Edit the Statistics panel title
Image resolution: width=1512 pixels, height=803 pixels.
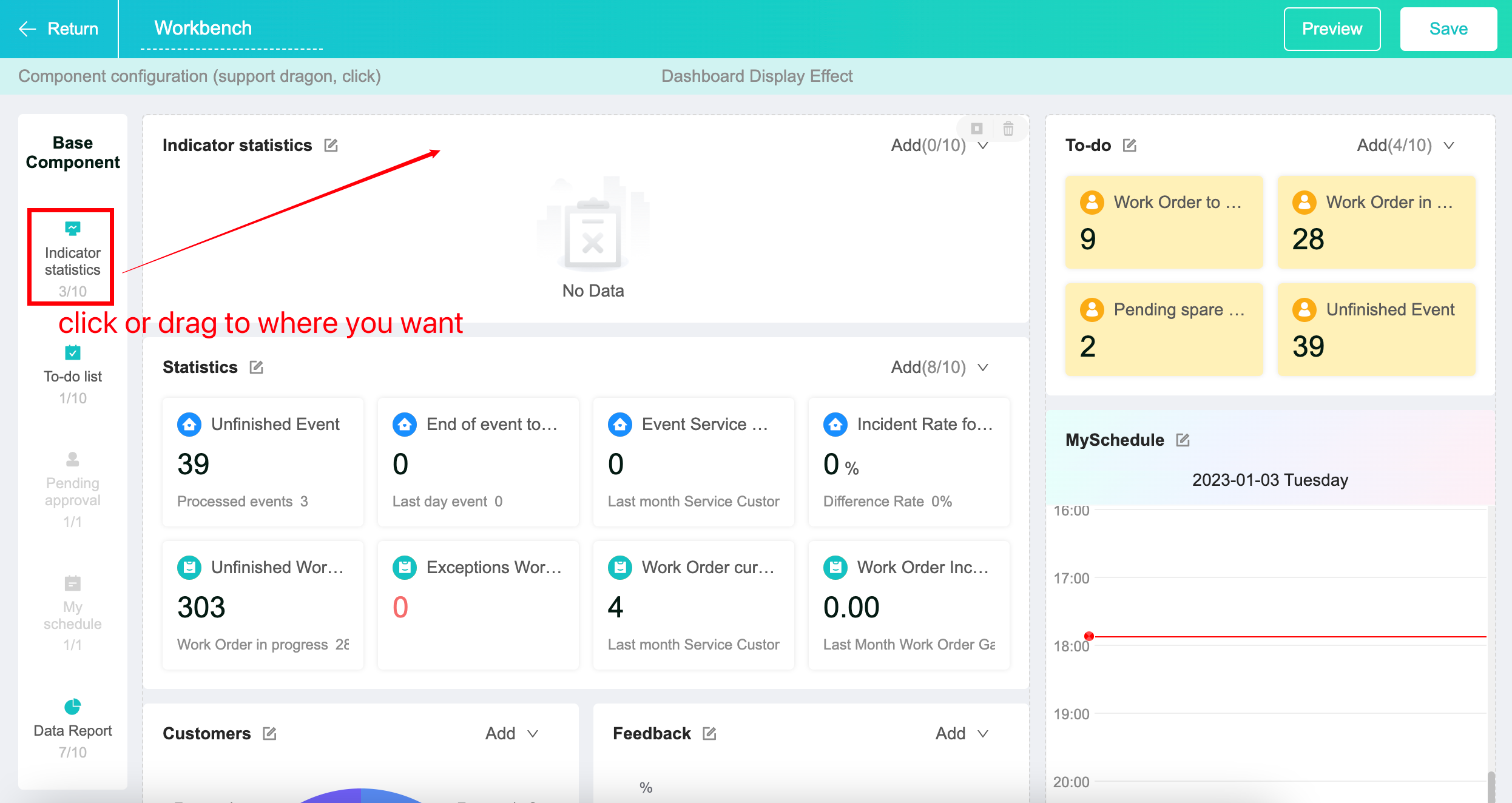257,367
